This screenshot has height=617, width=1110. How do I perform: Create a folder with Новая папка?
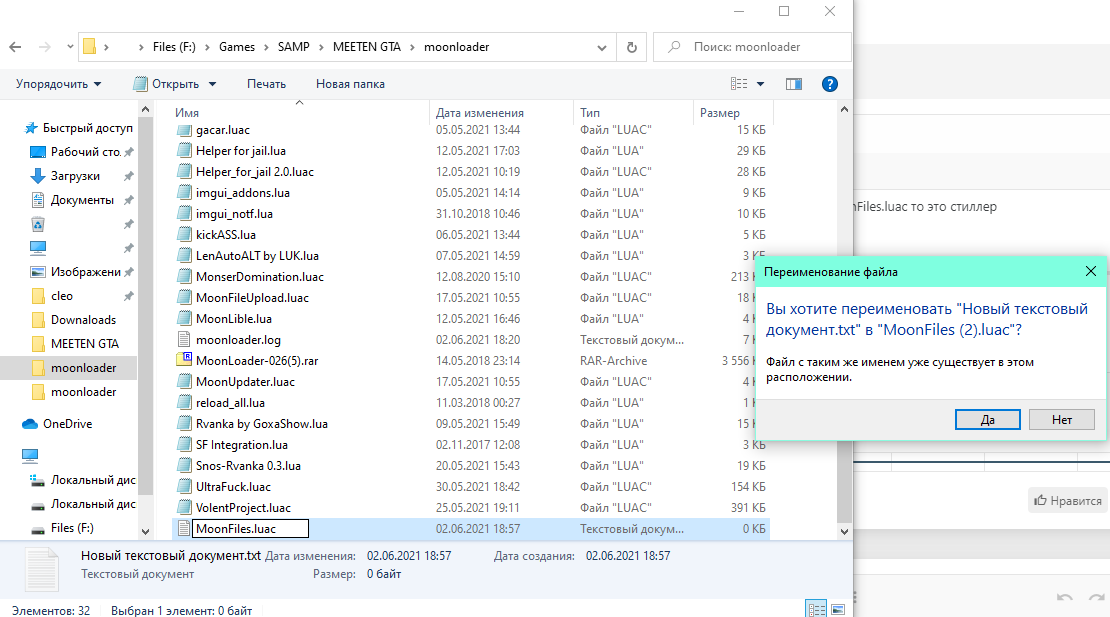[350, 83]
